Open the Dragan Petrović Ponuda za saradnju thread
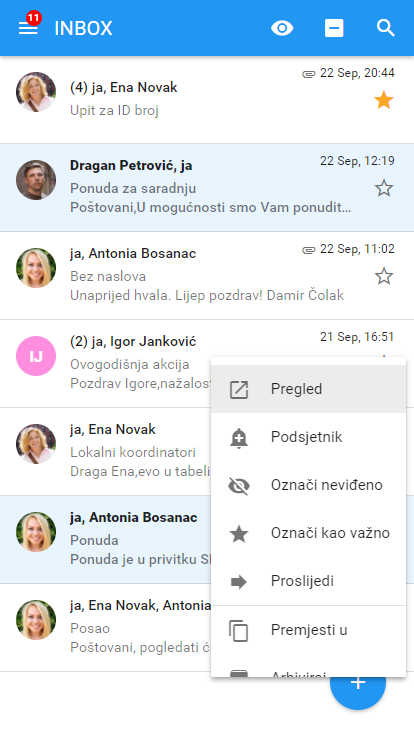This screenshot has height=736, width=414. coord(207,188)
